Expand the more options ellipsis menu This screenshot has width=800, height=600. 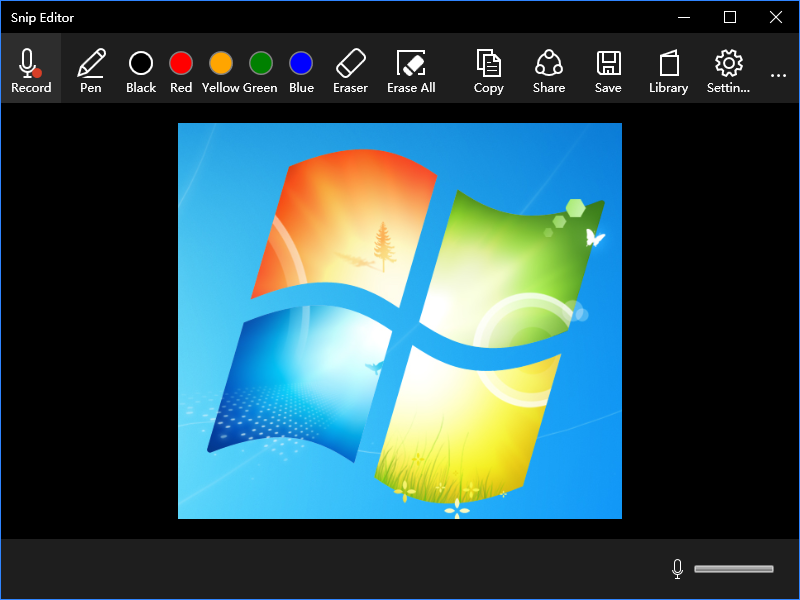tap(778, 75)
